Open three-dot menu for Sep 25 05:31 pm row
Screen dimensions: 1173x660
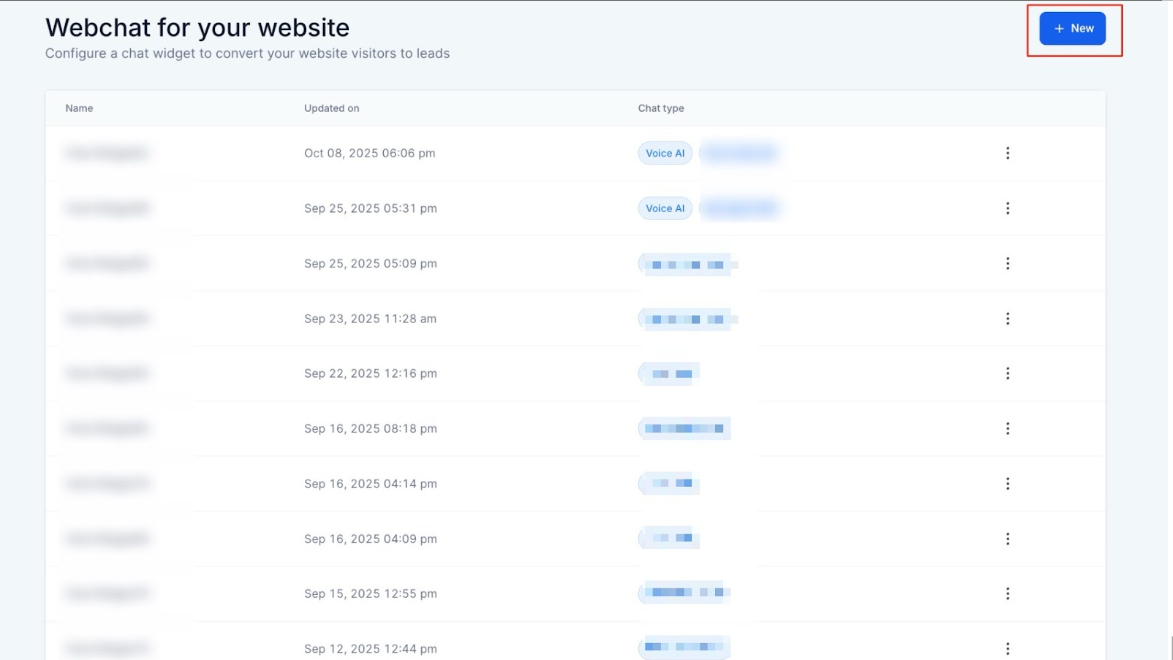click(1007, 208)
